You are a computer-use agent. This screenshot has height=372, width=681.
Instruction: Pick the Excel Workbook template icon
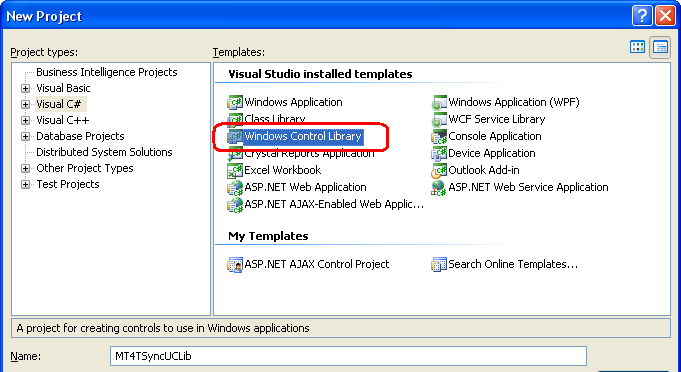(235, 171)
